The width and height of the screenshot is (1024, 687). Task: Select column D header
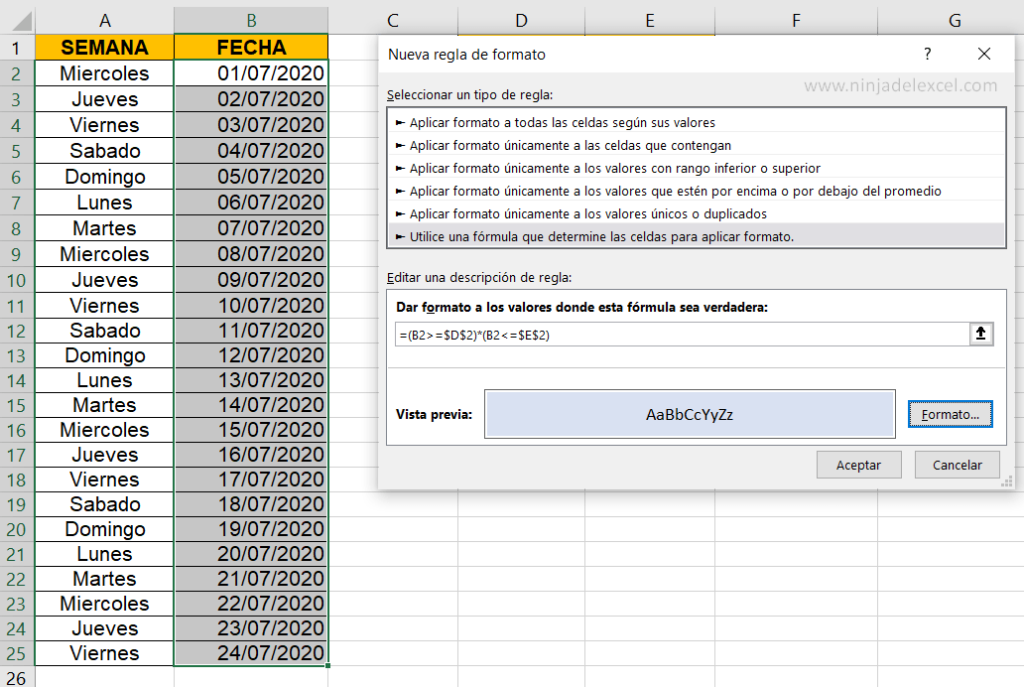pyautogui.click(x=521, y=21)
